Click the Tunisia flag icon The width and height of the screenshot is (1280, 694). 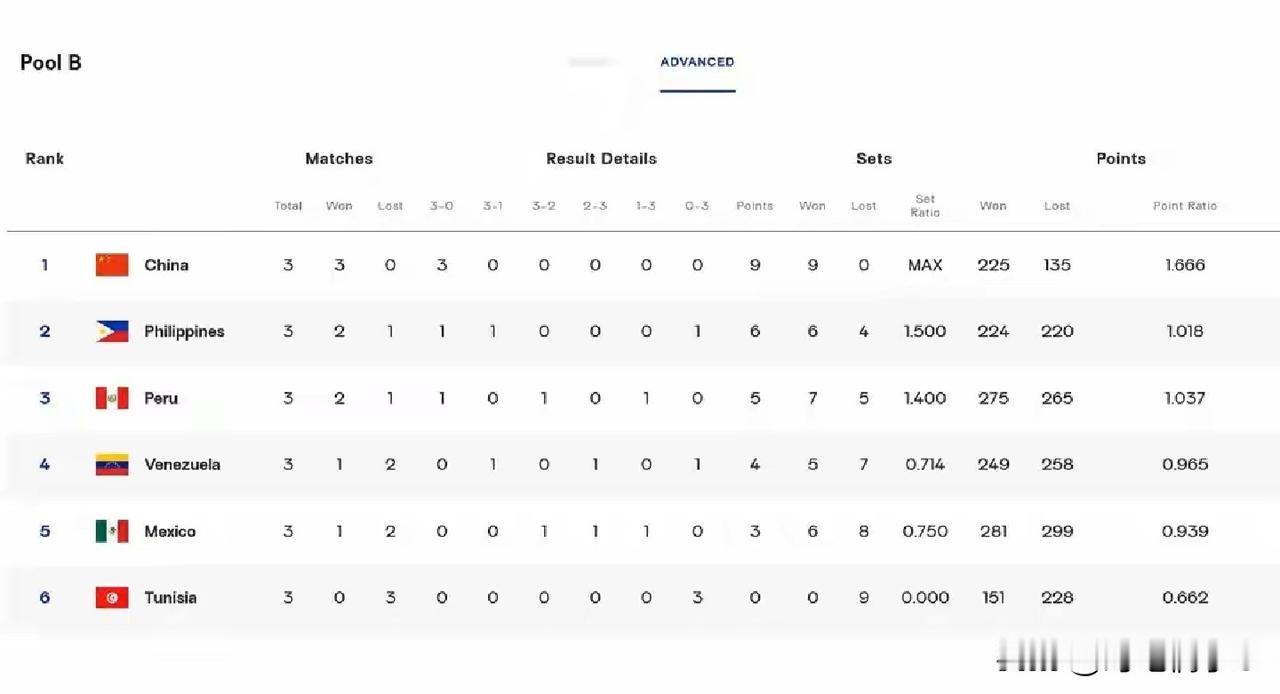point(112,597)
